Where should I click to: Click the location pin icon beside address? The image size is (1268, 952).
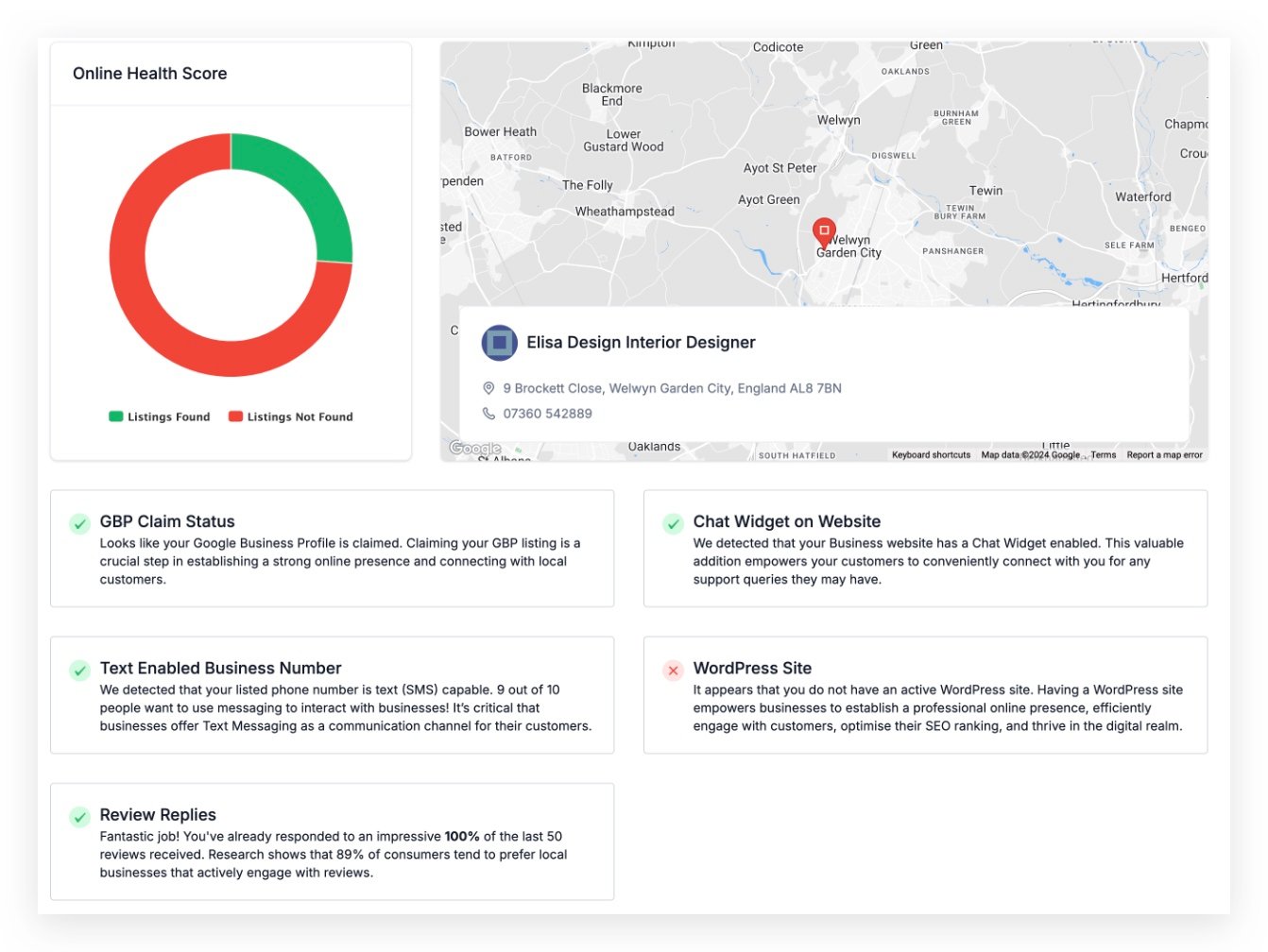(x=488, y=388)
